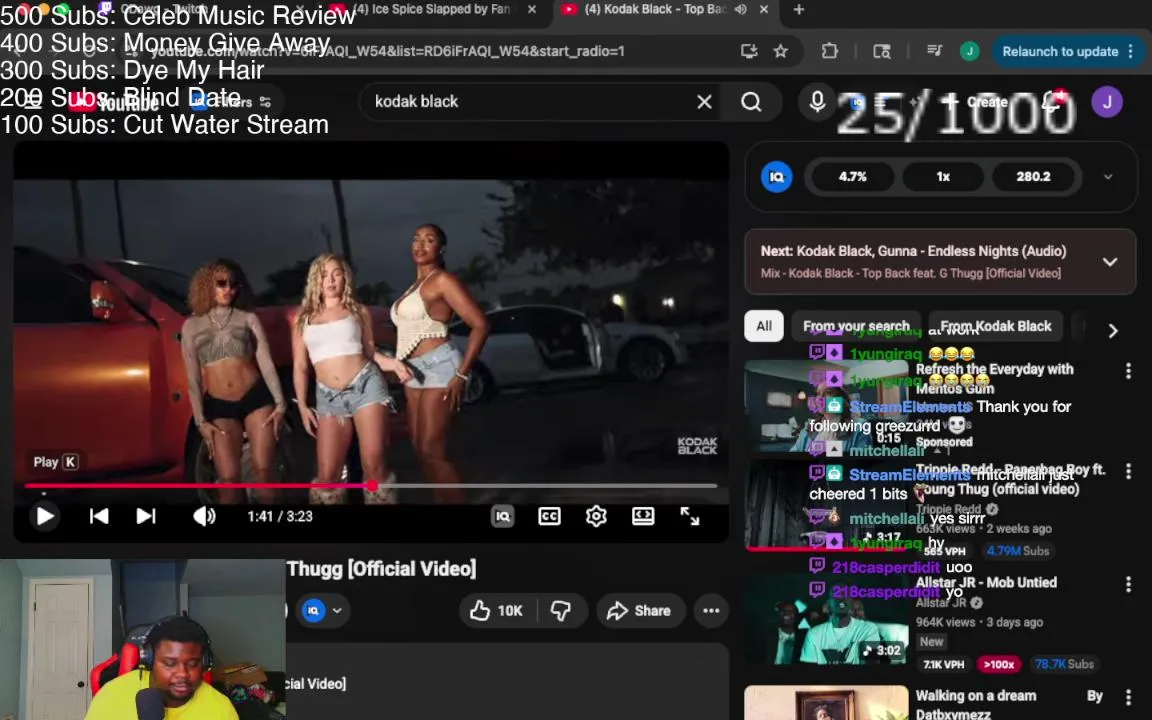Mute the video volume speaker icon
Viewport: 1152px width, 720px height.
point(204,516)
